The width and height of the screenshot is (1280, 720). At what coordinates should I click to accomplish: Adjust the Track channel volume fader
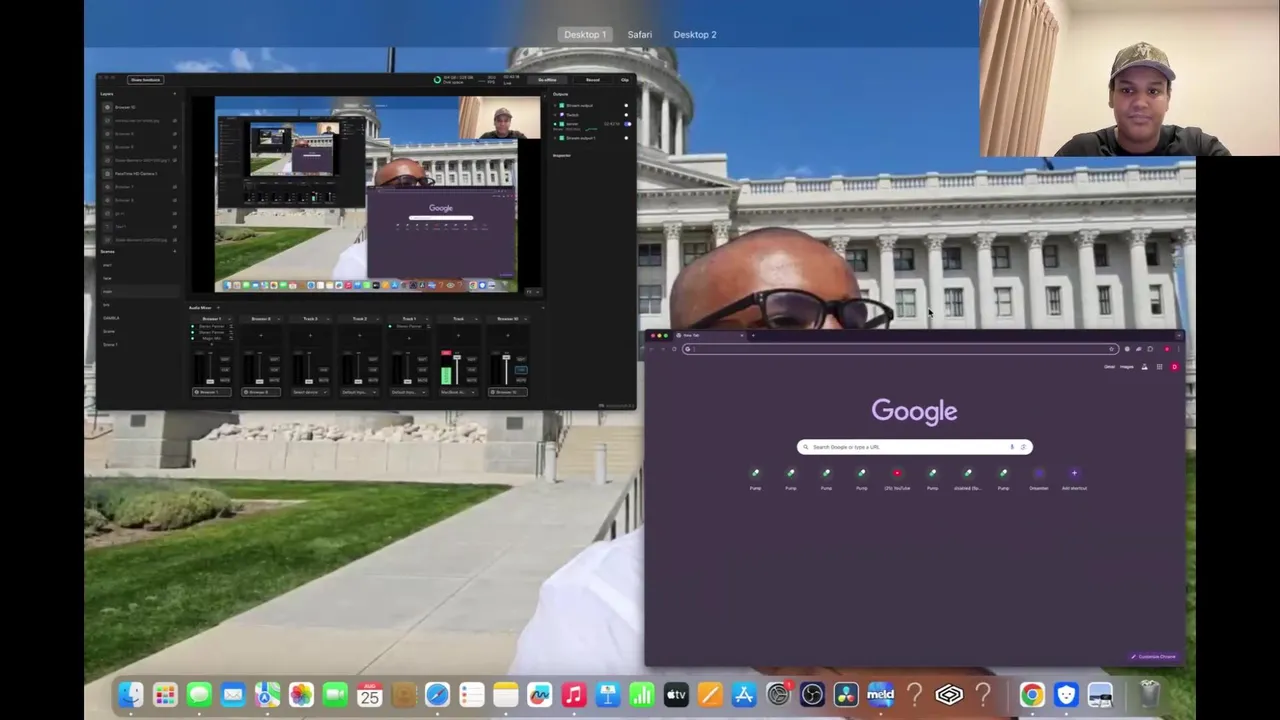click(x=457, y=357)
